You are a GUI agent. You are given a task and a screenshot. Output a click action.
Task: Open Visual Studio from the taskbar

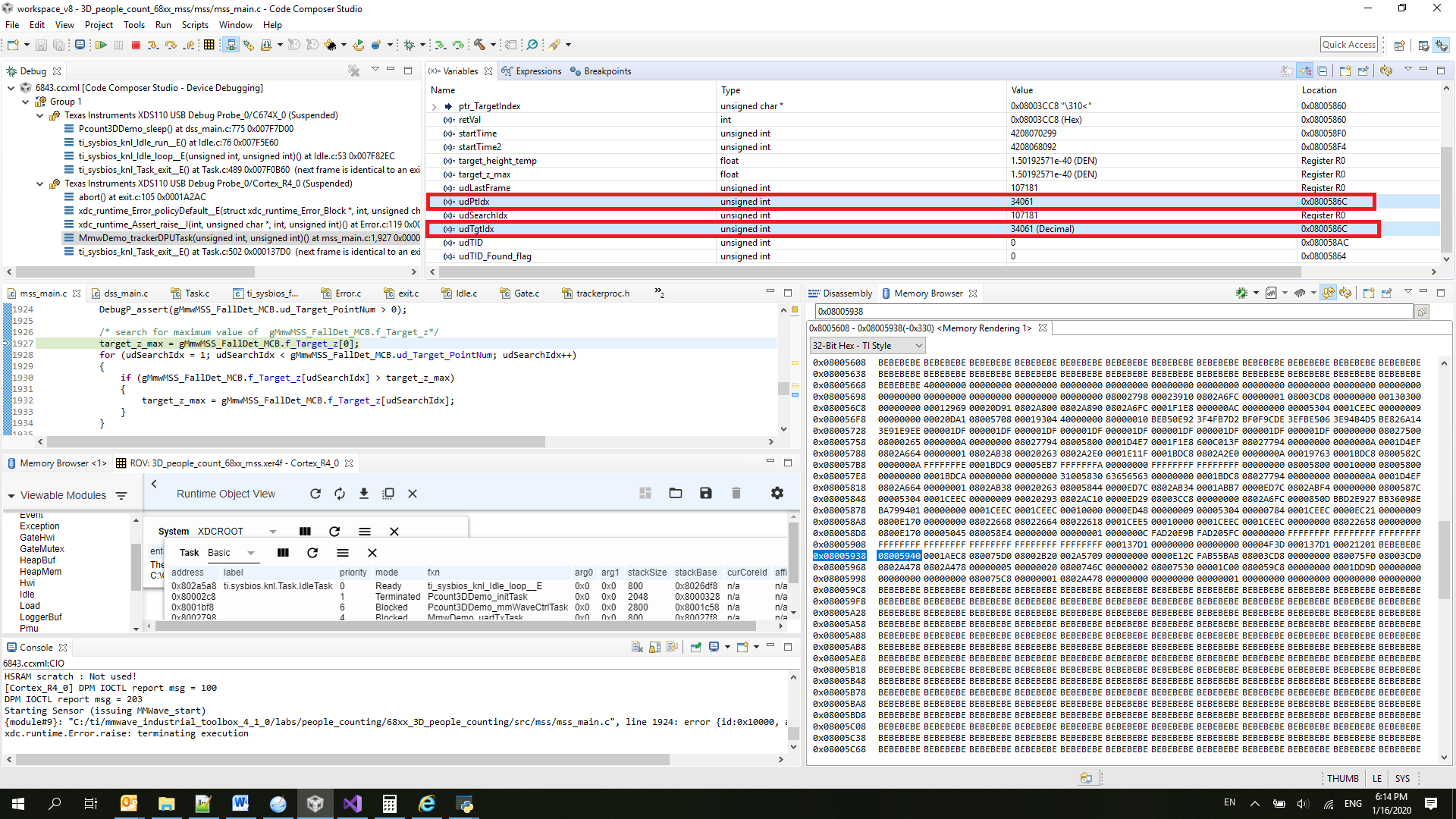tap(353, 804)
